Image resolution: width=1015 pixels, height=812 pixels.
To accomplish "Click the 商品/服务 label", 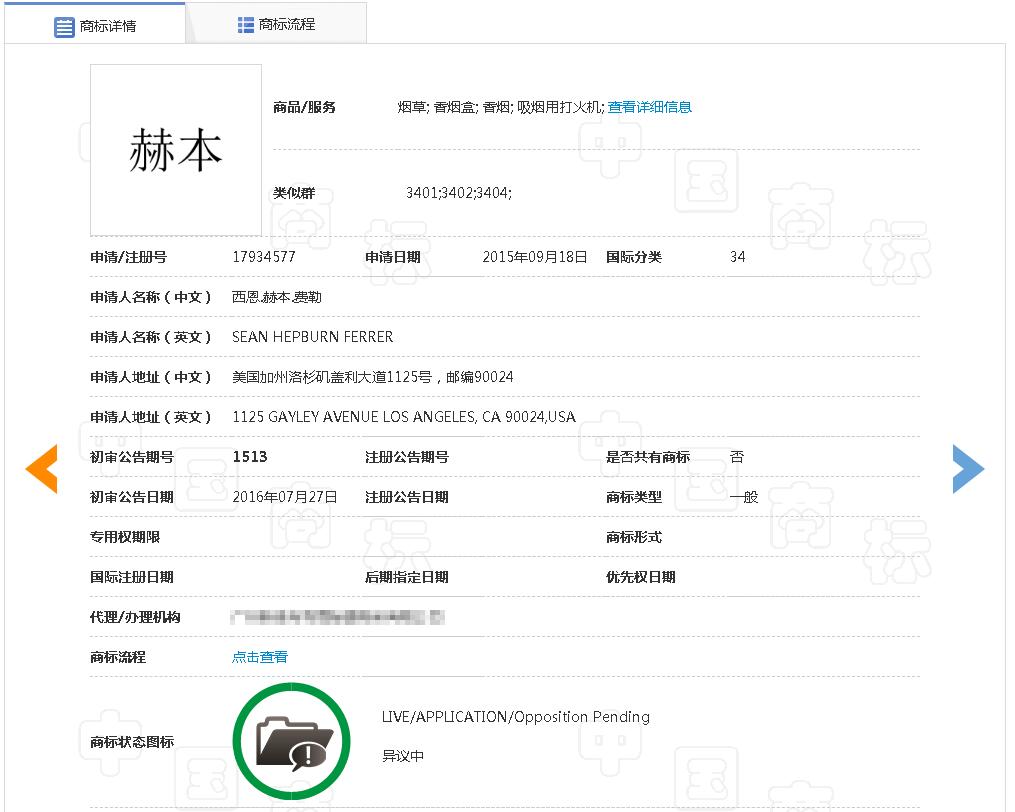I will pos(304,107).
